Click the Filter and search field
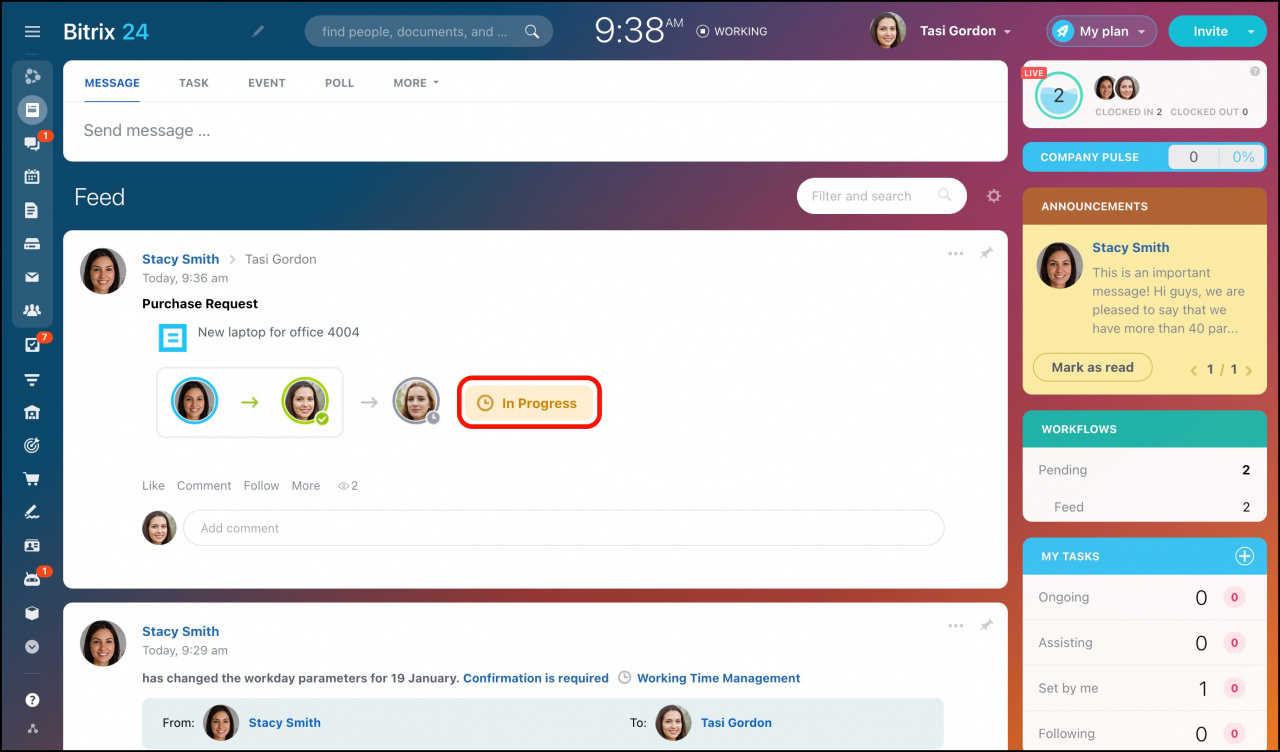The image size is (1280, 752). pos(882,196)
